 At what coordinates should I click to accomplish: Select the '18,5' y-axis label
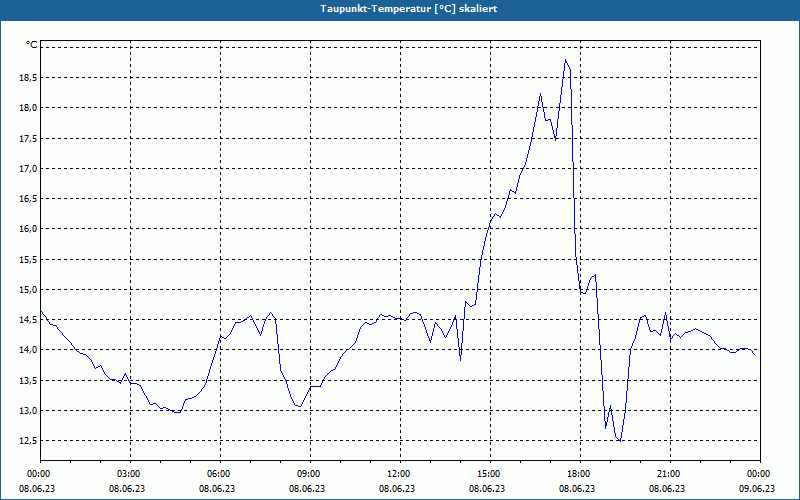click(x=29, y=78)
